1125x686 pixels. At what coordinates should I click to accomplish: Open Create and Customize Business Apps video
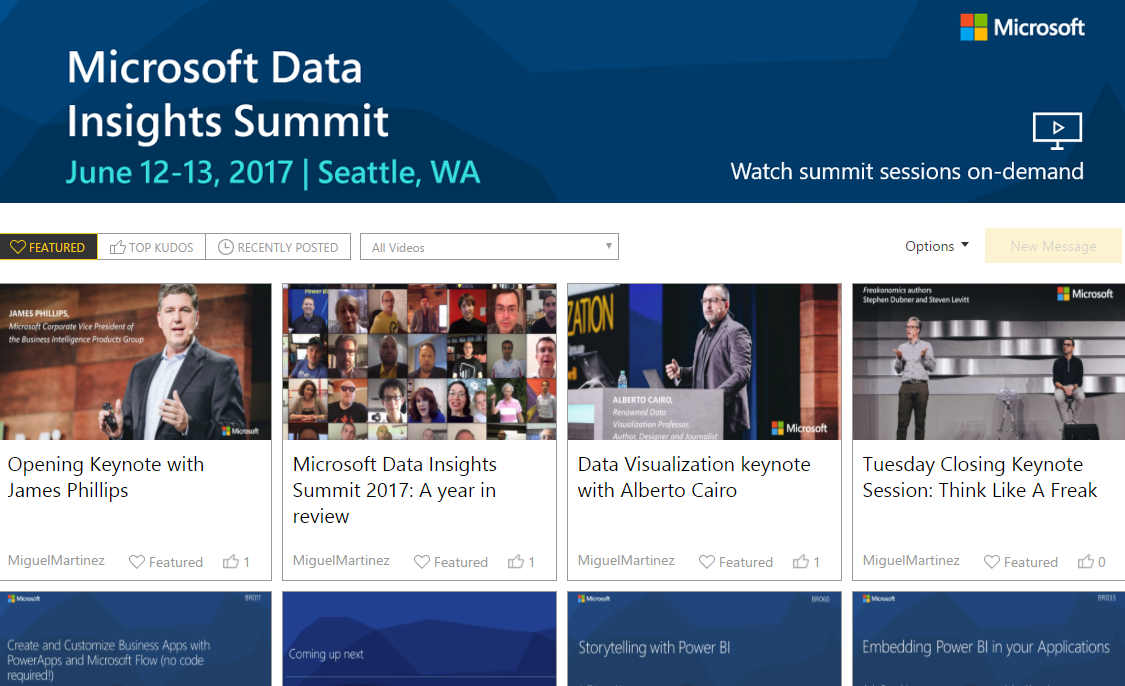(136, 639)
